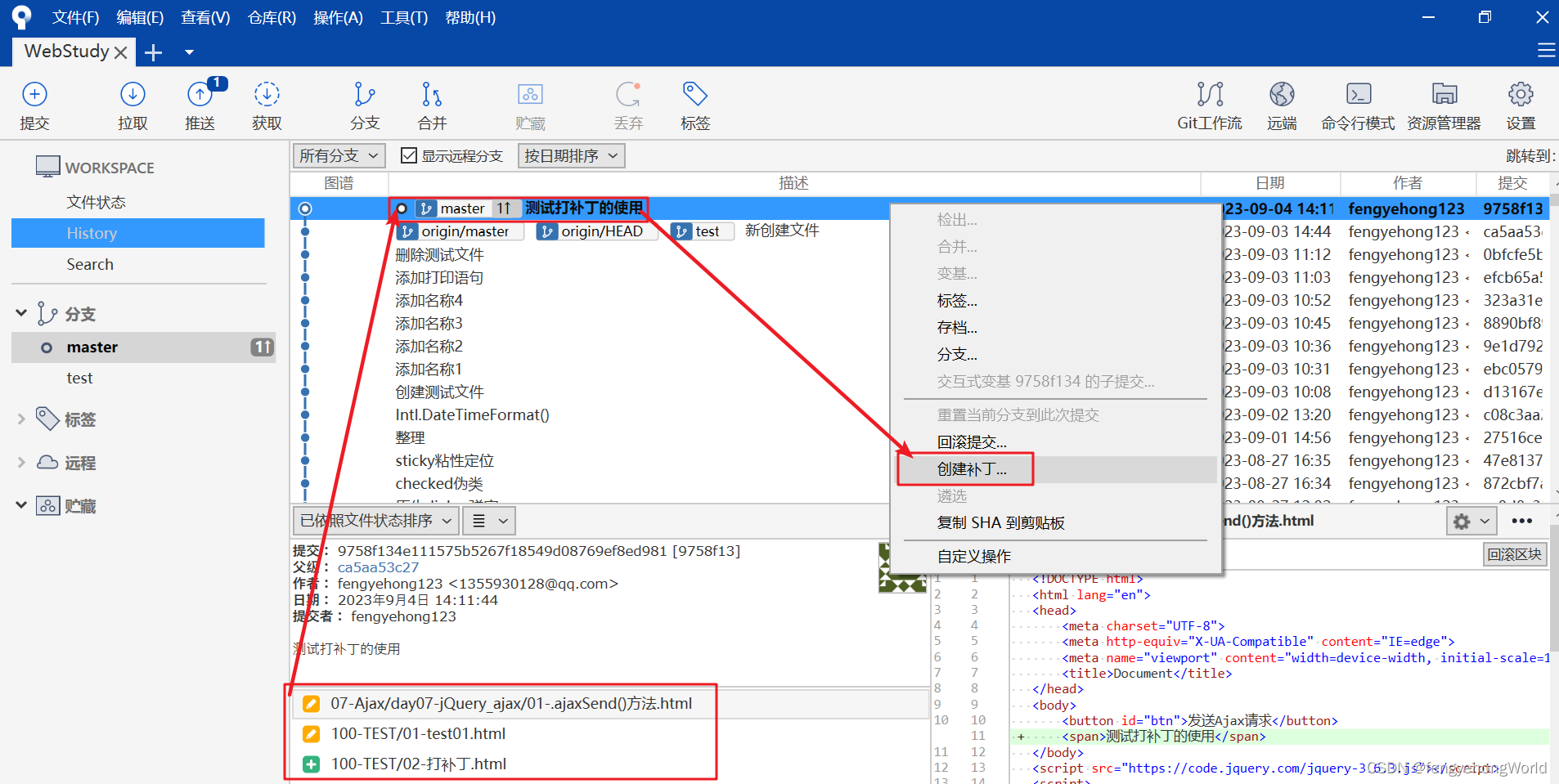This screenshot has height=784, width=1559.
Task: Open 已依照文件状态排序 dropdown
Action: pos(375,521)
